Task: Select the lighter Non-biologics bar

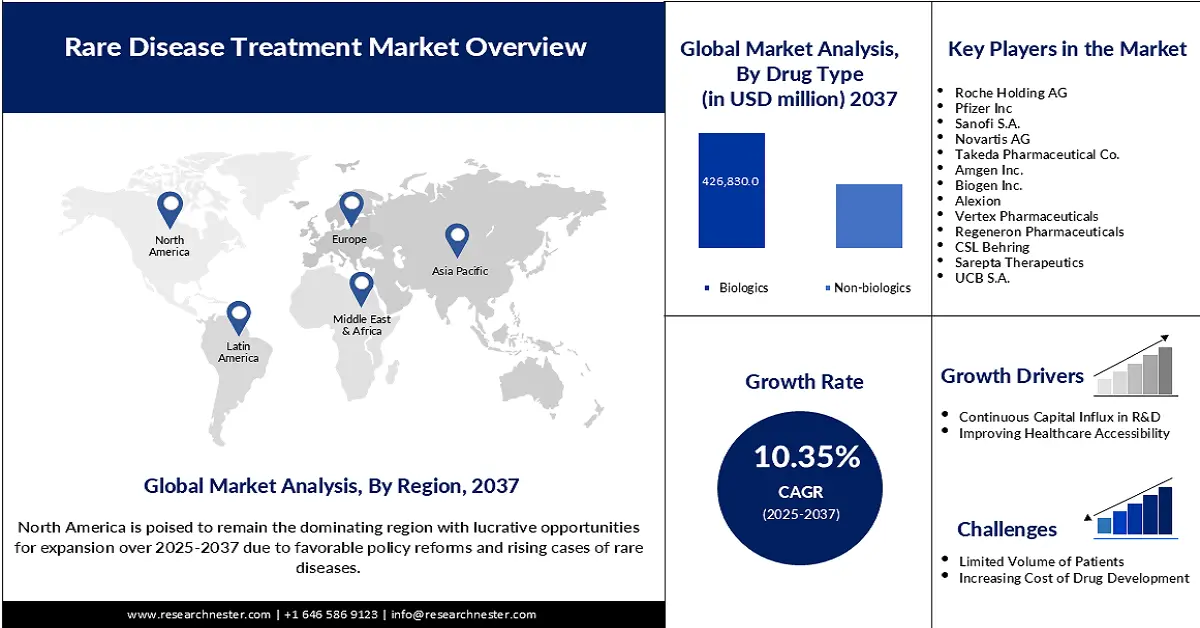Action: [868, 215]
